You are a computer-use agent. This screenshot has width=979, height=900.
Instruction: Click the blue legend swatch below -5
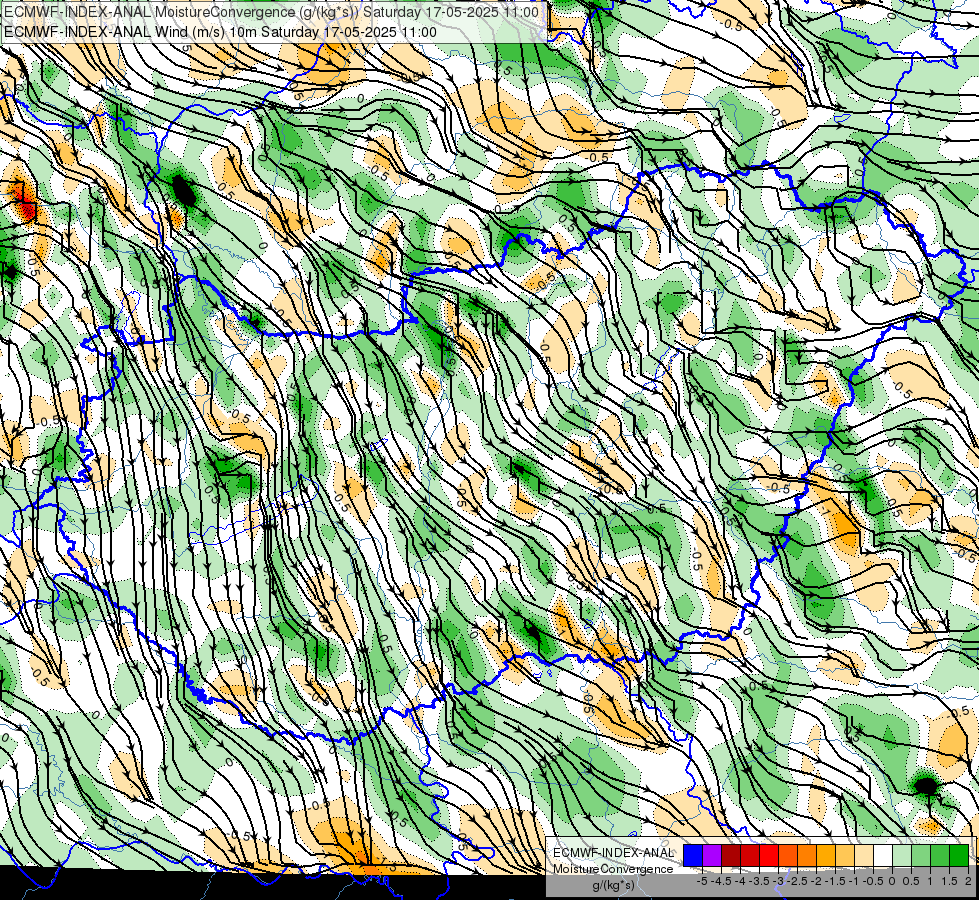[693, 855]
